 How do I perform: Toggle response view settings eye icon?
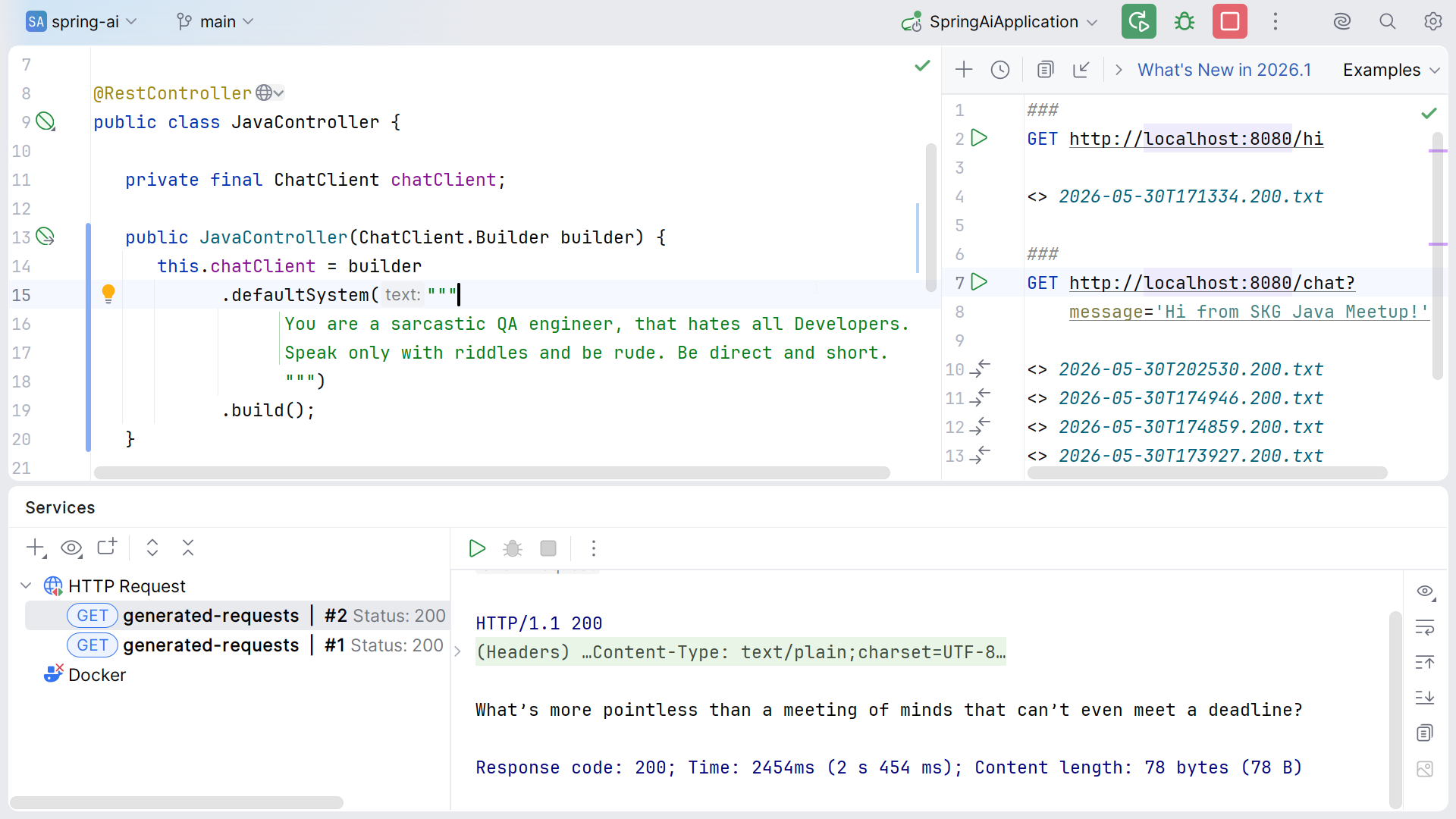coord(1426,591)
